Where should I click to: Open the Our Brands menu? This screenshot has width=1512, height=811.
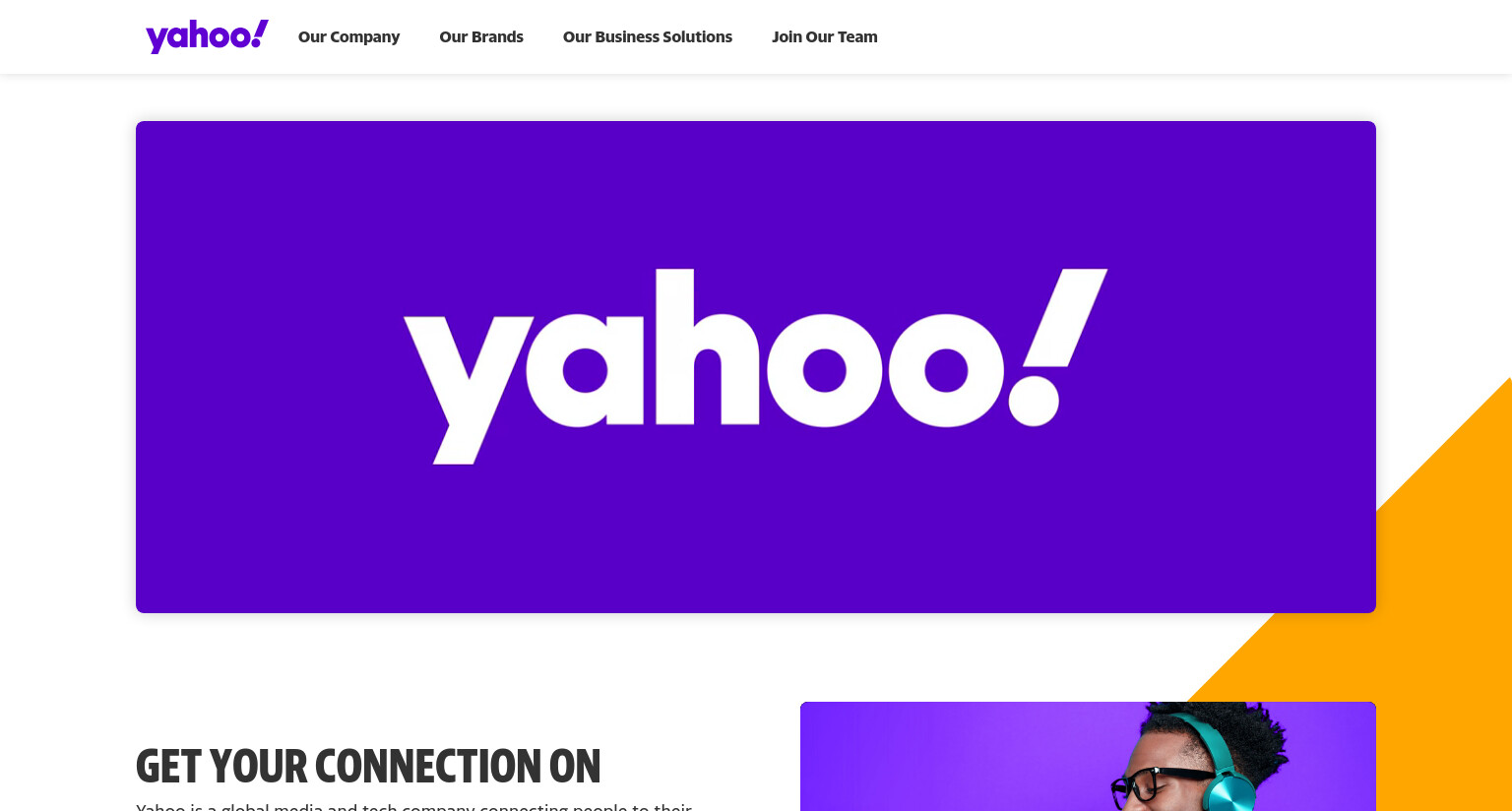click(481, 36)
